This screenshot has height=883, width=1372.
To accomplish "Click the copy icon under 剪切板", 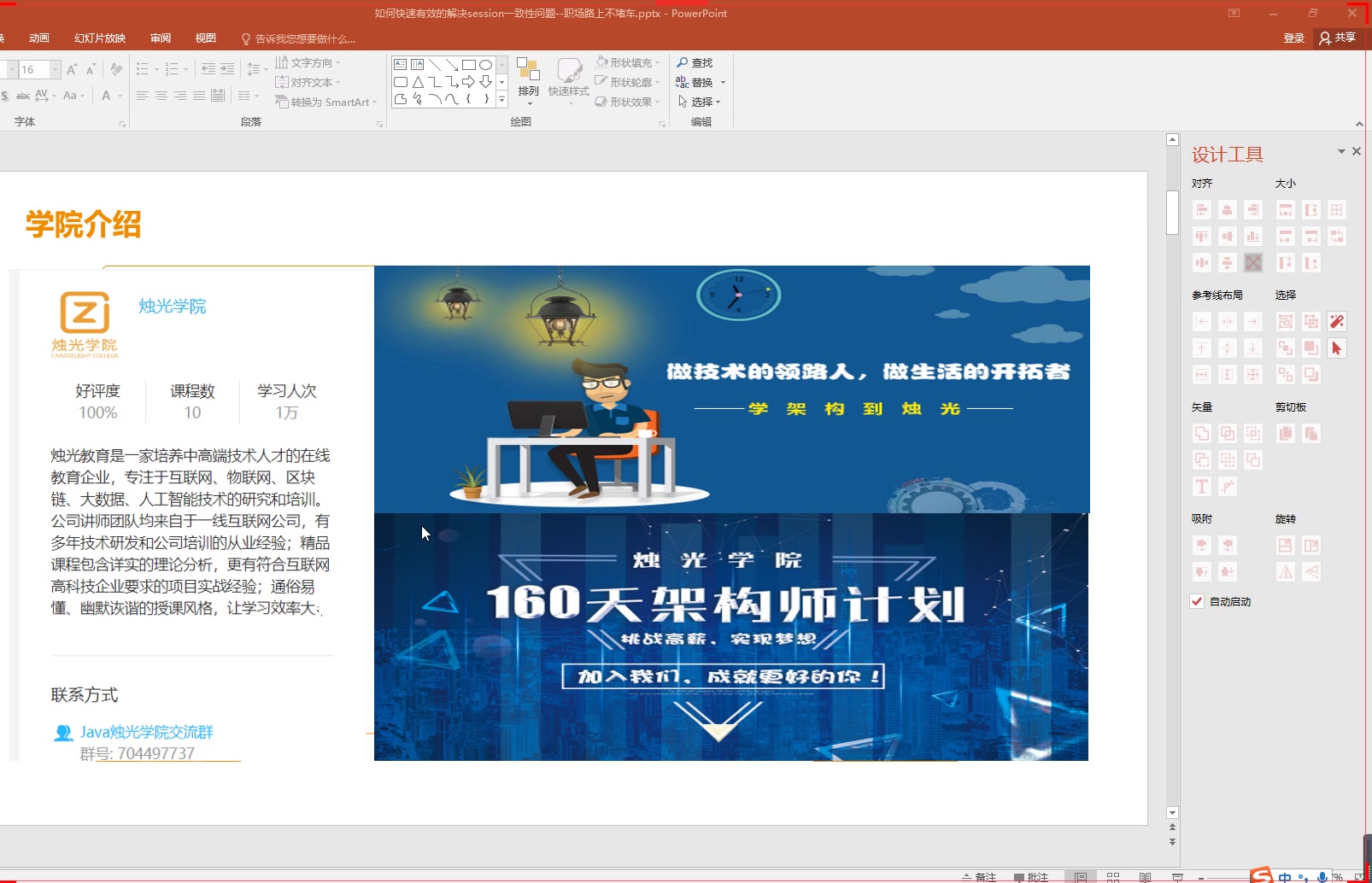I will click(x=1286, y=434).
